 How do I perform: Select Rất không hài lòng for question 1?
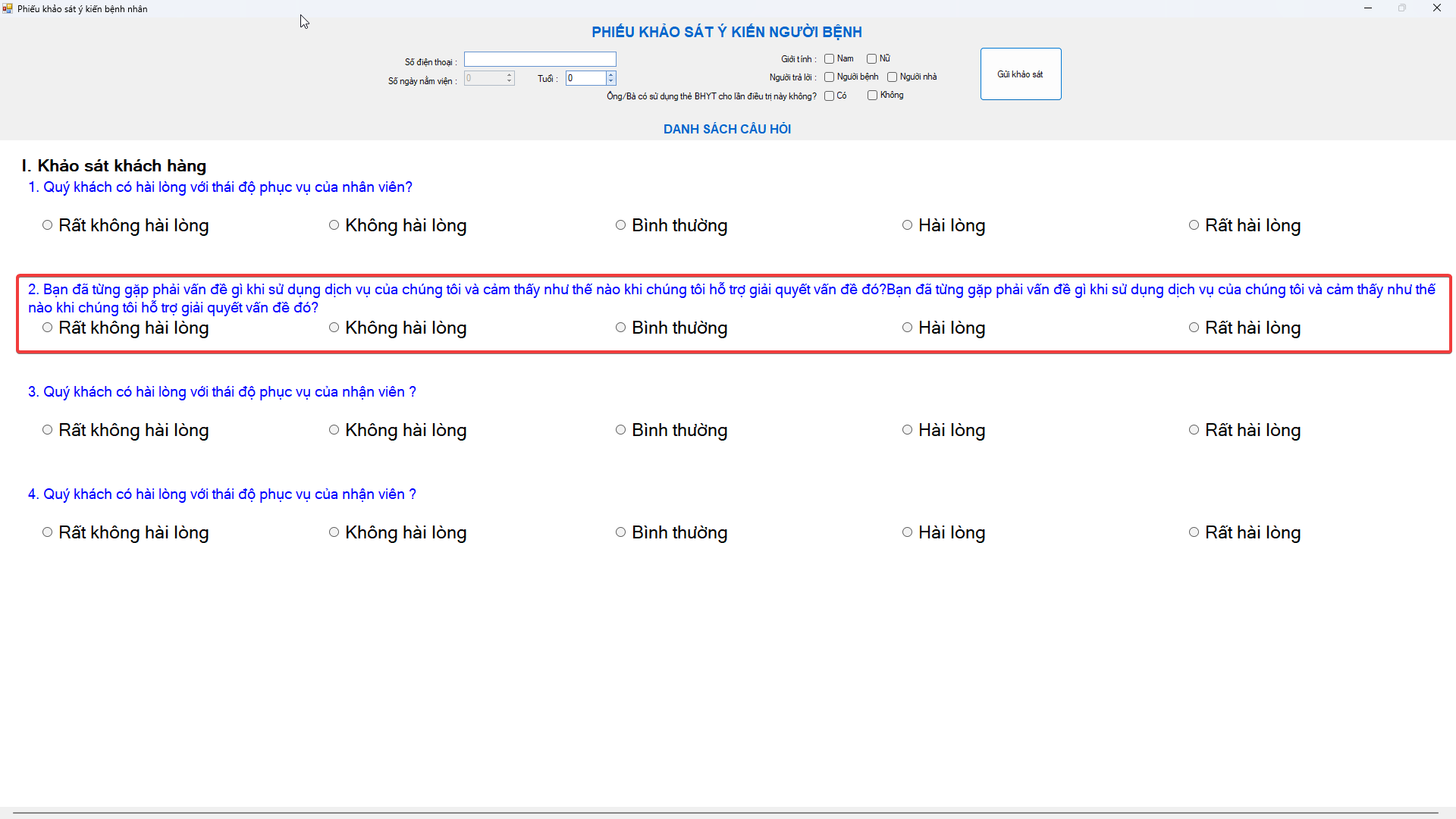(x=48, y=225)
